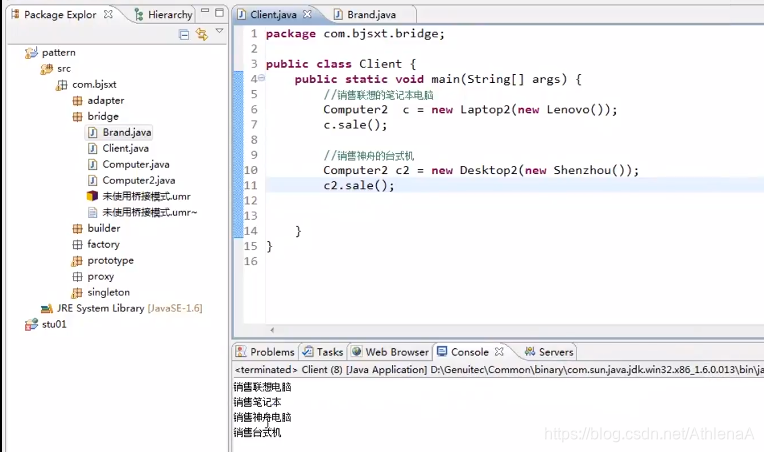Close the Console tab
This screenshot has width=764, height=452.
(x=499, y=351)
